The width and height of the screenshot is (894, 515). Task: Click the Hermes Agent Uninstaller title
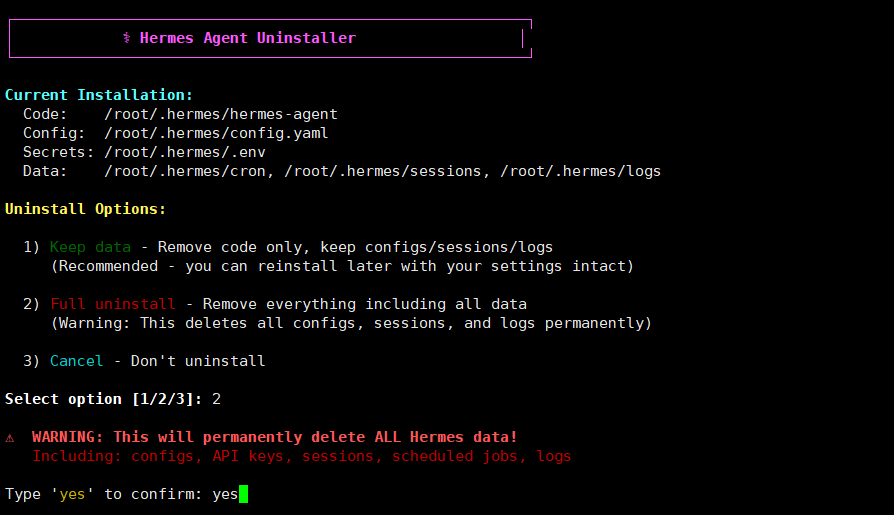pyautogui.click(x=247, y=38)
